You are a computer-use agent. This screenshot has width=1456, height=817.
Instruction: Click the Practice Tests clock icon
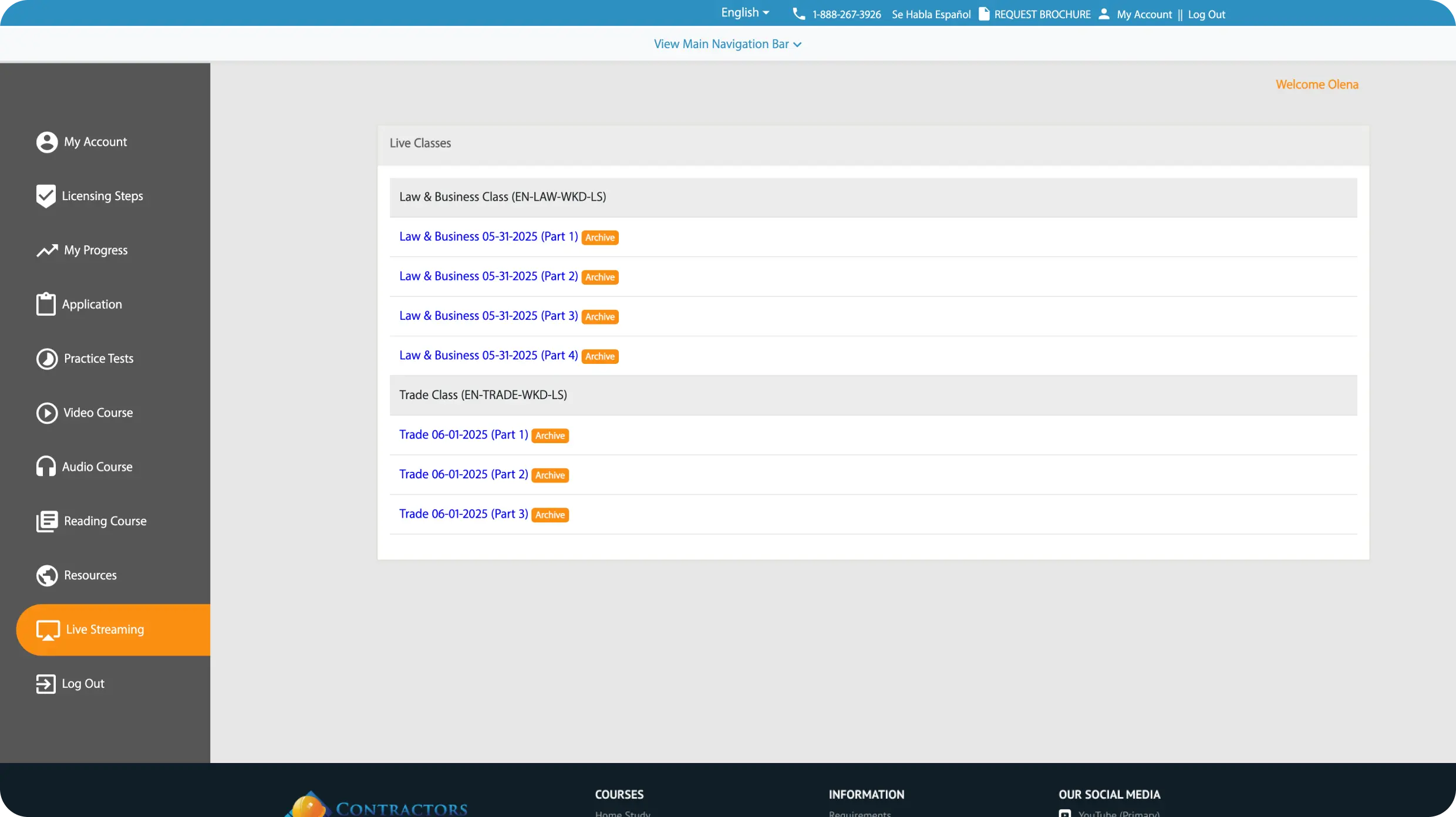[x=47, y=359]
